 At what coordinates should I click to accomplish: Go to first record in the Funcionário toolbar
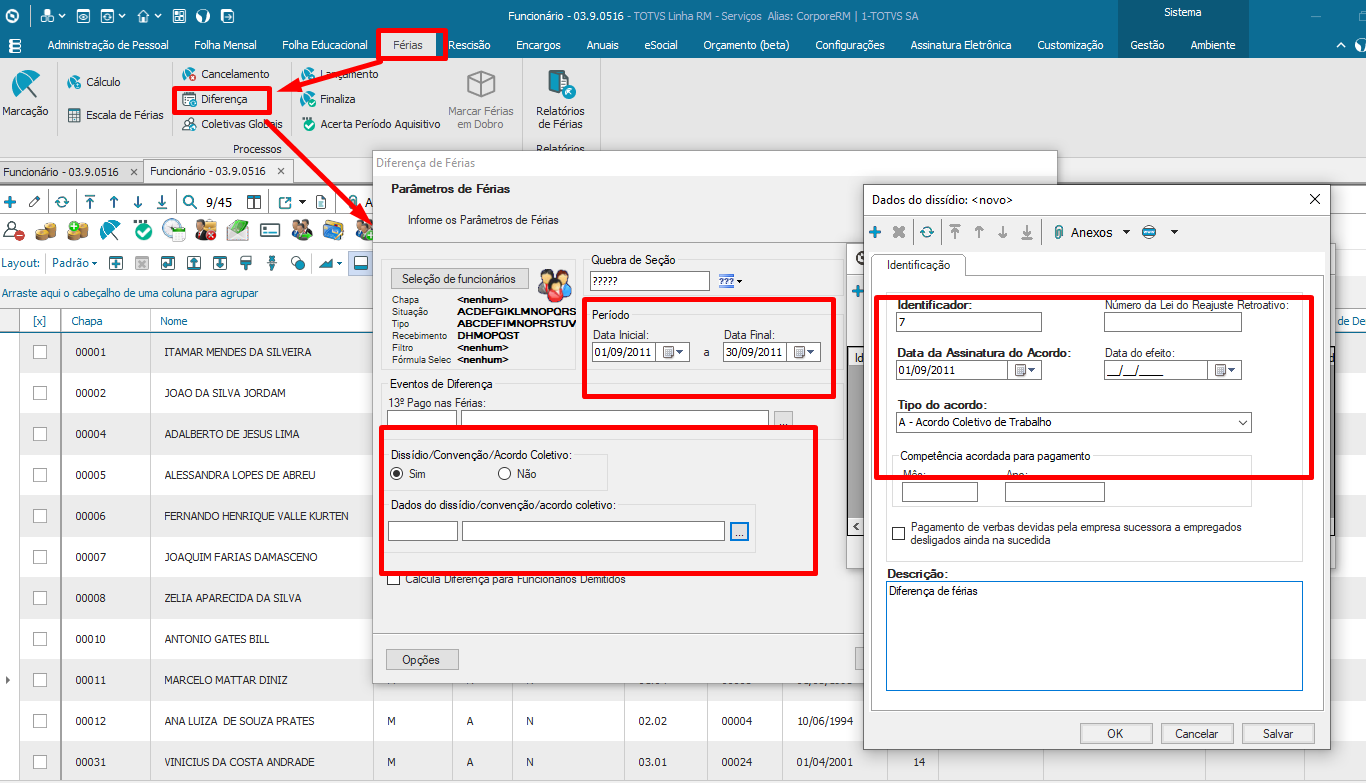[90, 202]
